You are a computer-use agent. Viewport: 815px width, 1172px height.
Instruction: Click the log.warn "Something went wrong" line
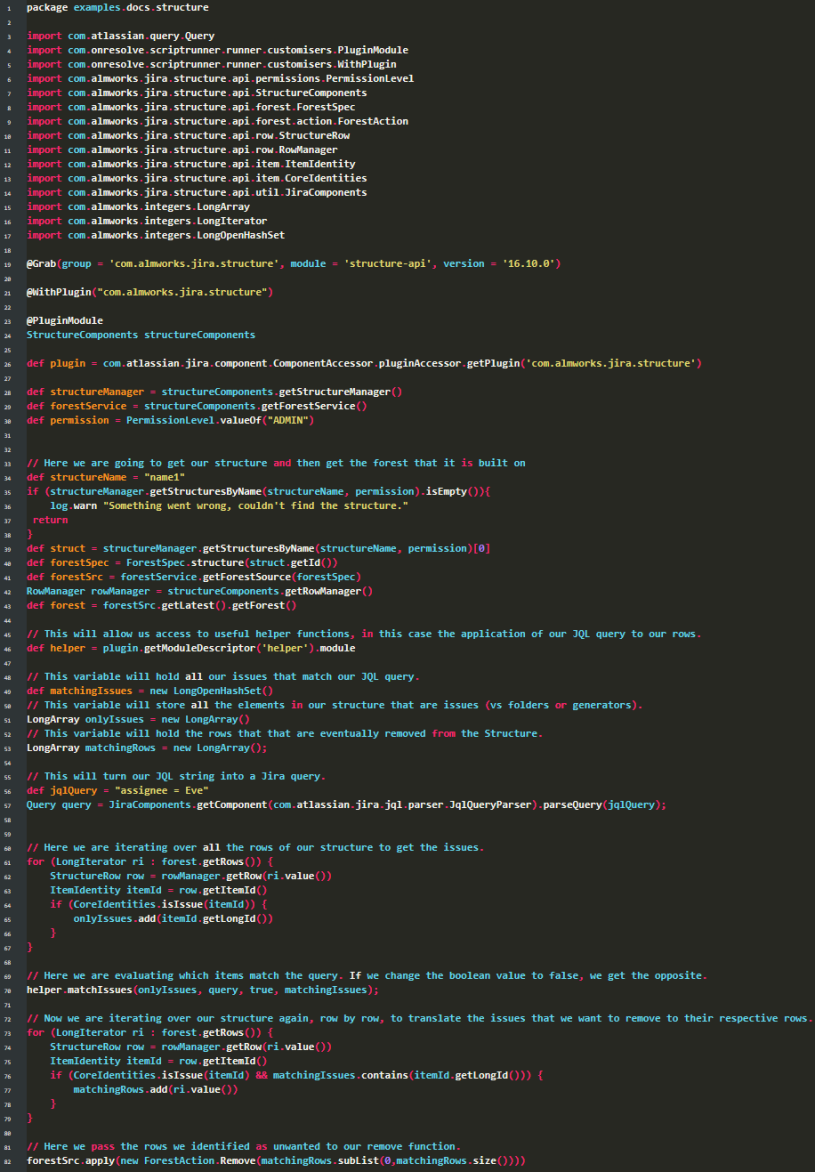(229, 505)
